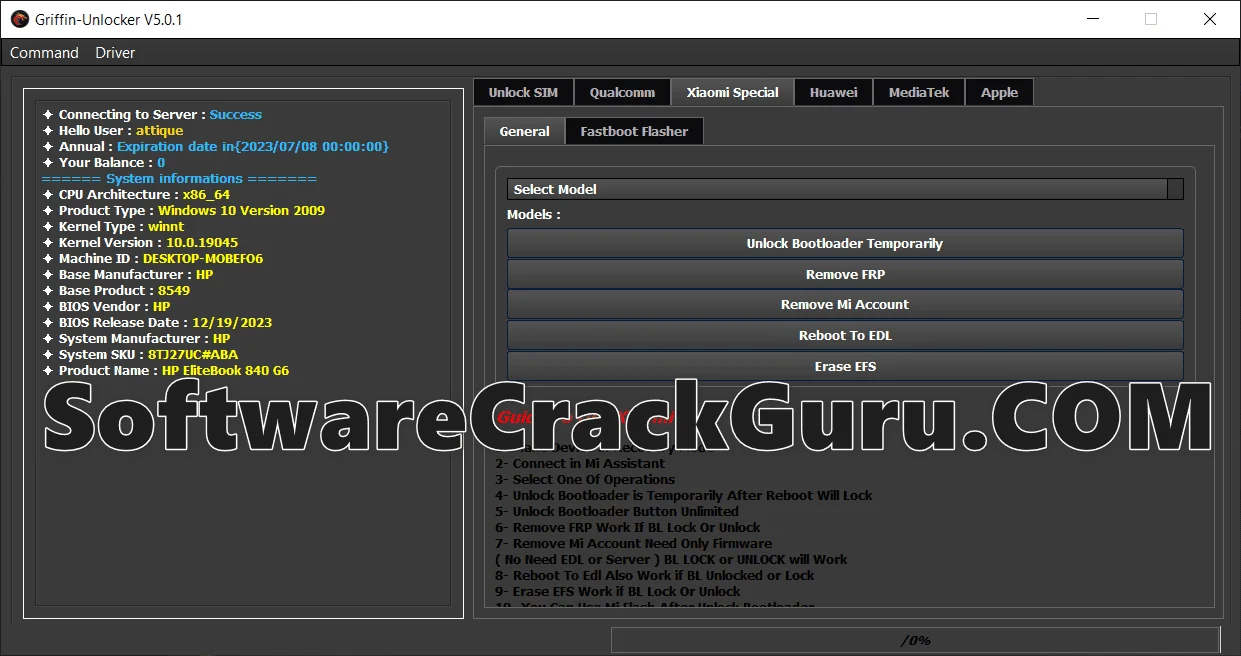1241x656 pixels.
Task: Click guide step '3- Select One Of Operations'
Action: [585, 480]
